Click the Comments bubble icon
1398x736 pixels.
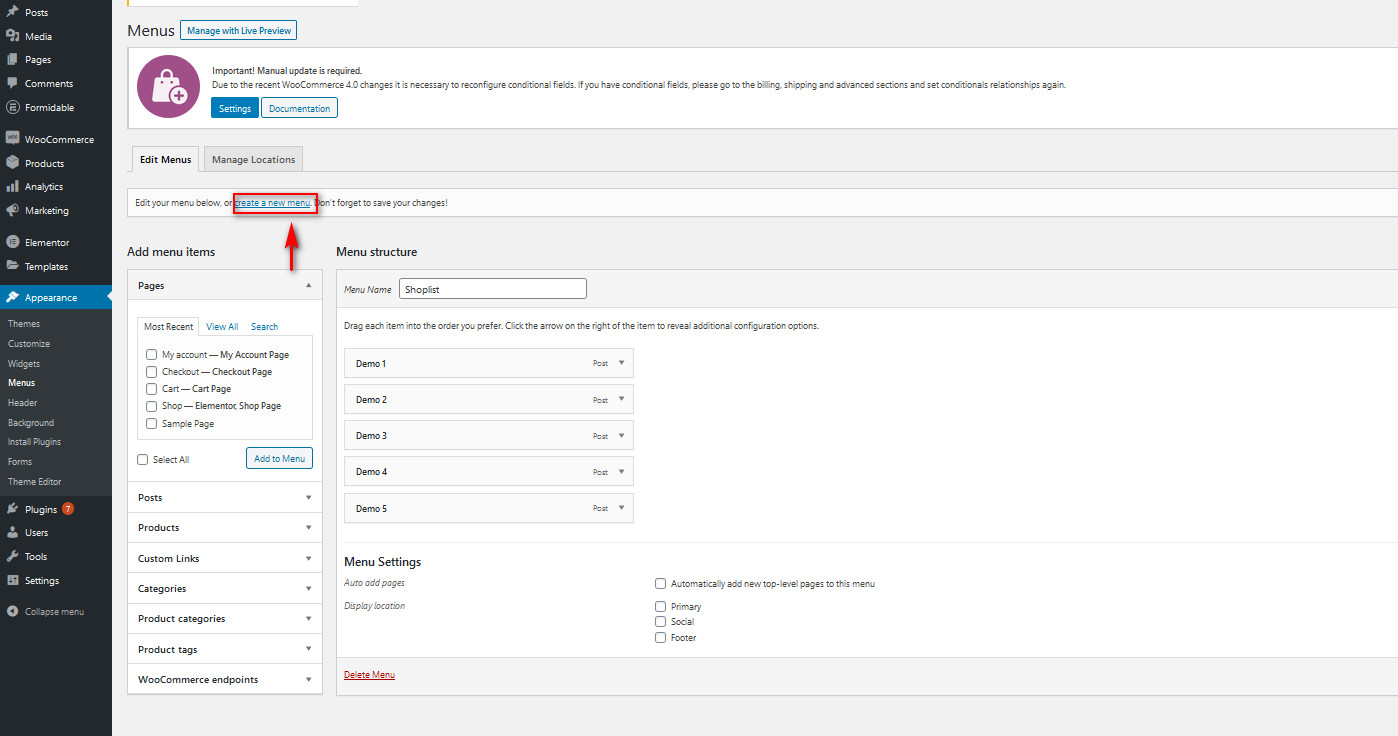click(12, 83)
